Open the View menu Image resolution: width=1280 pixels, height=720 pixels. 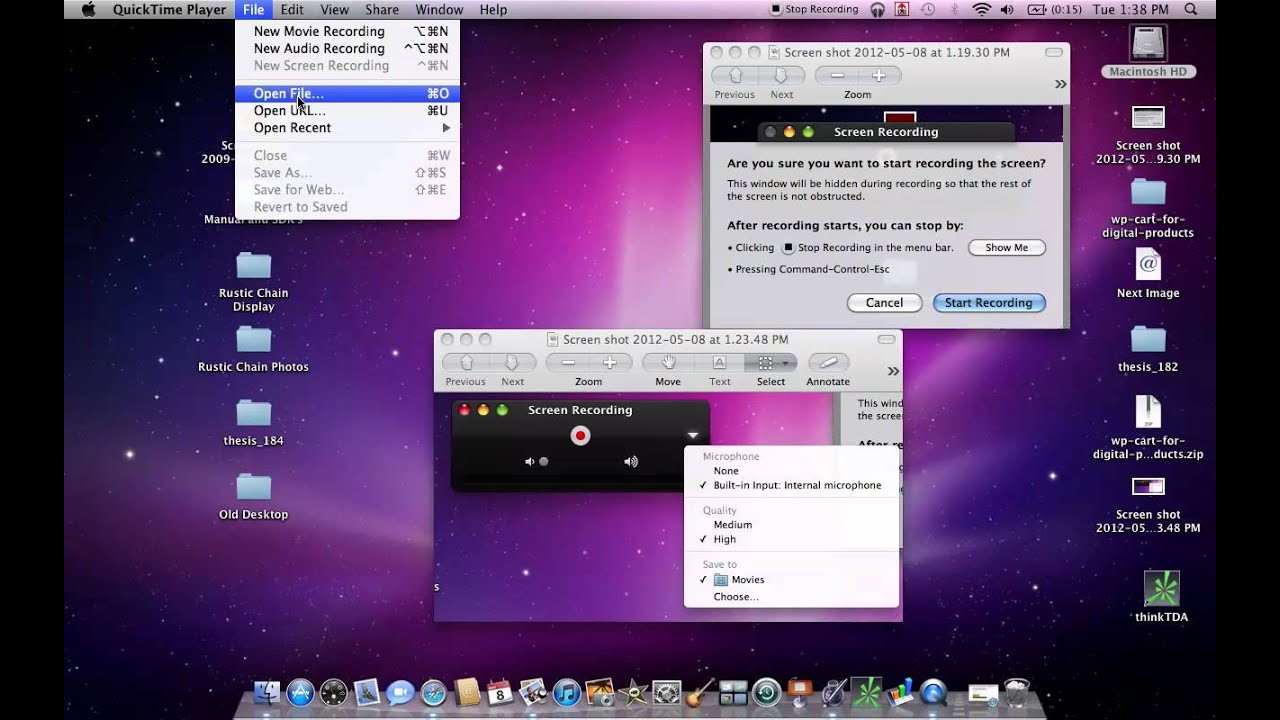(x=334, y=9)
